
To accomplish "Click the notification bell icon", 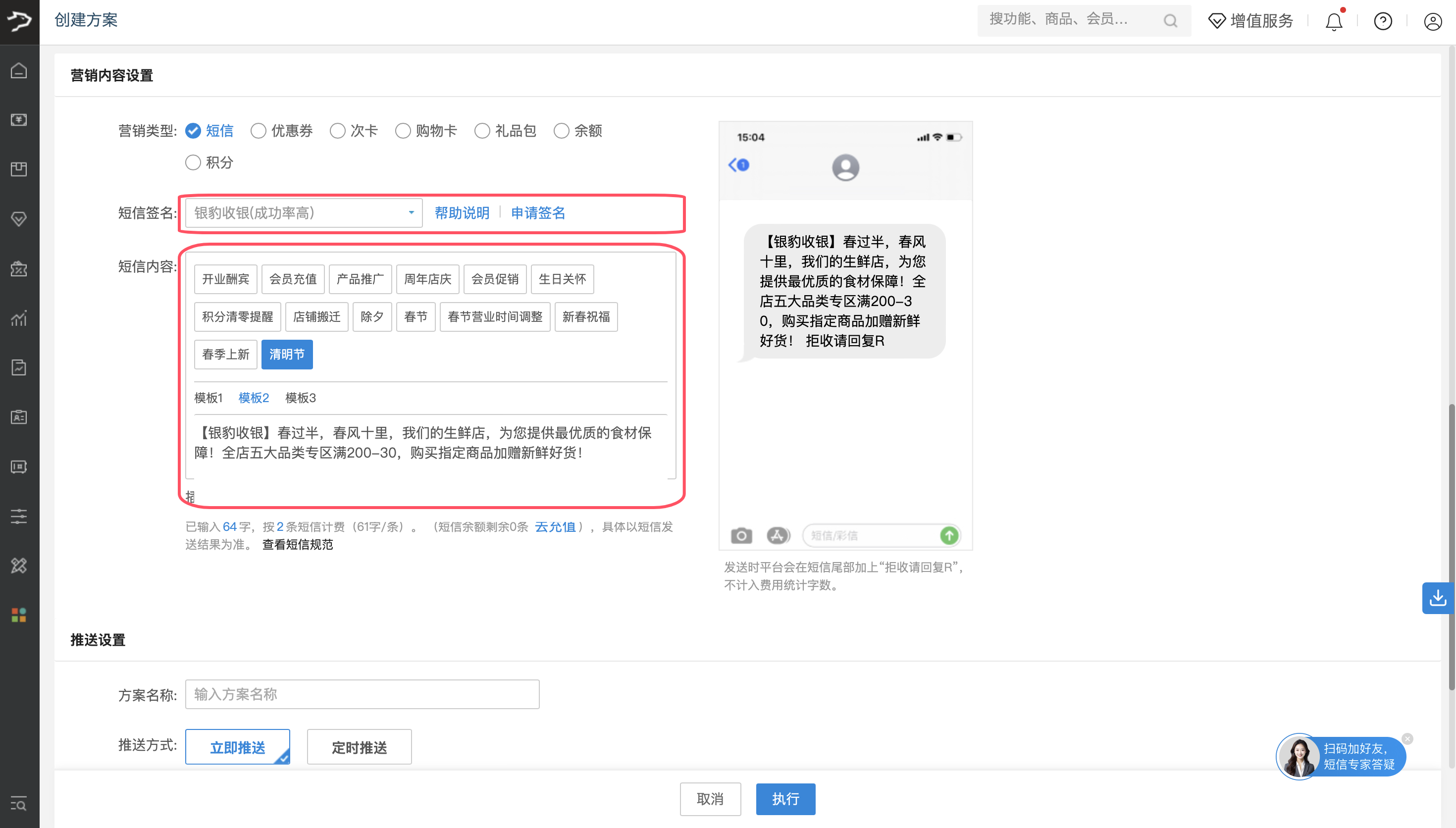I will [x=1334, y=21].
